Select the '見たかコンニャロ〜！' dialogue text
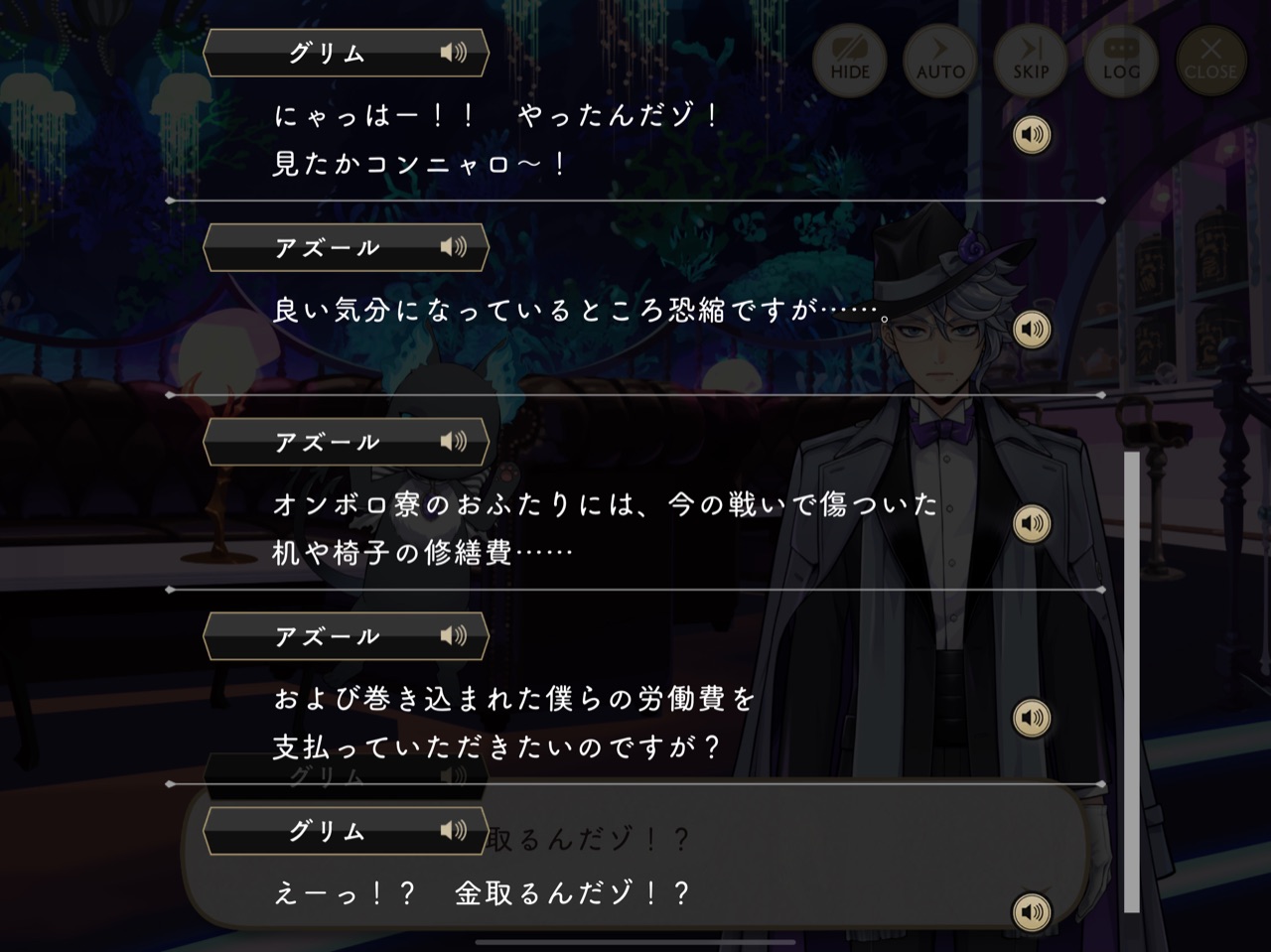The height and width of the screenshot is (952, 1271). point(421,163)
